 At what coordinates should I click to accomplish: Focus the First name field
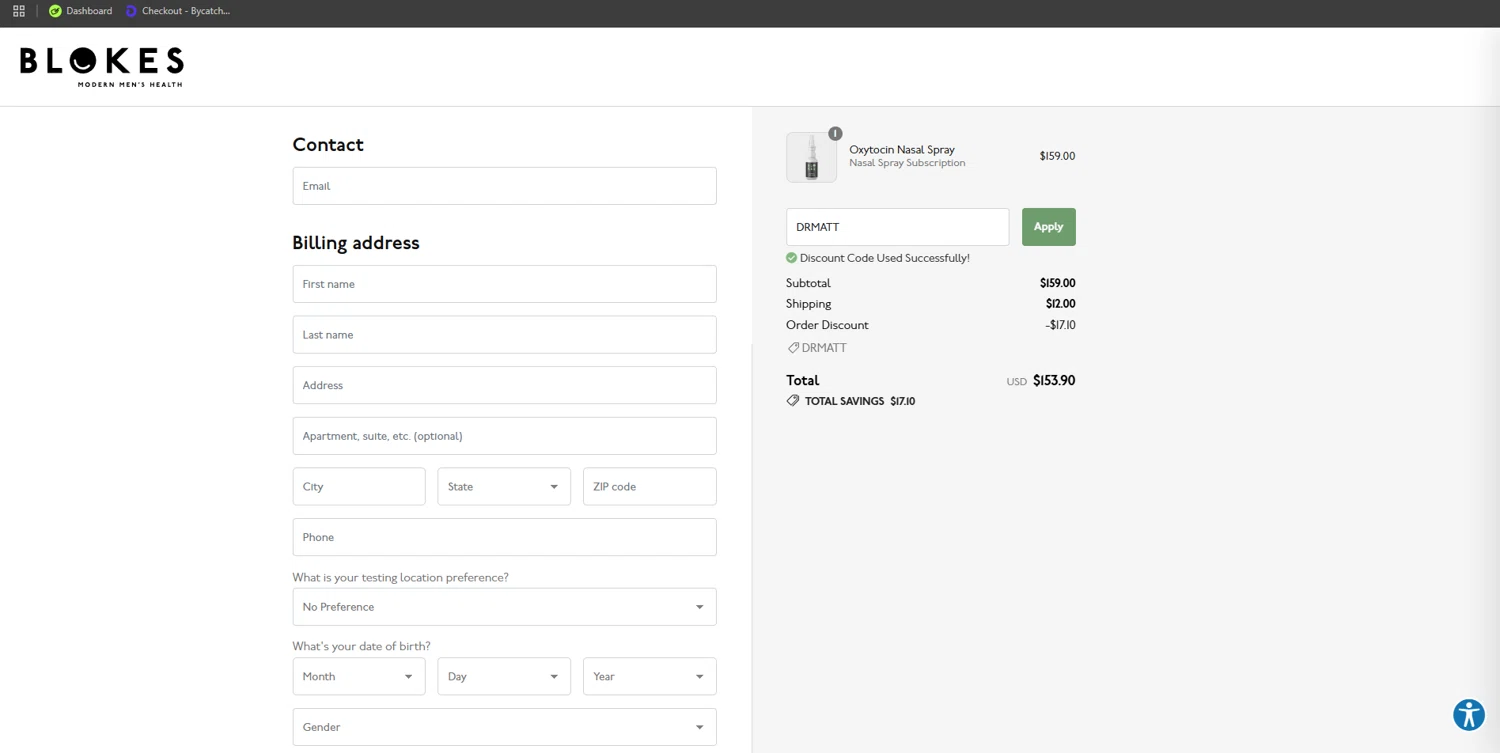pyautogui.click(x=504, y=284)
